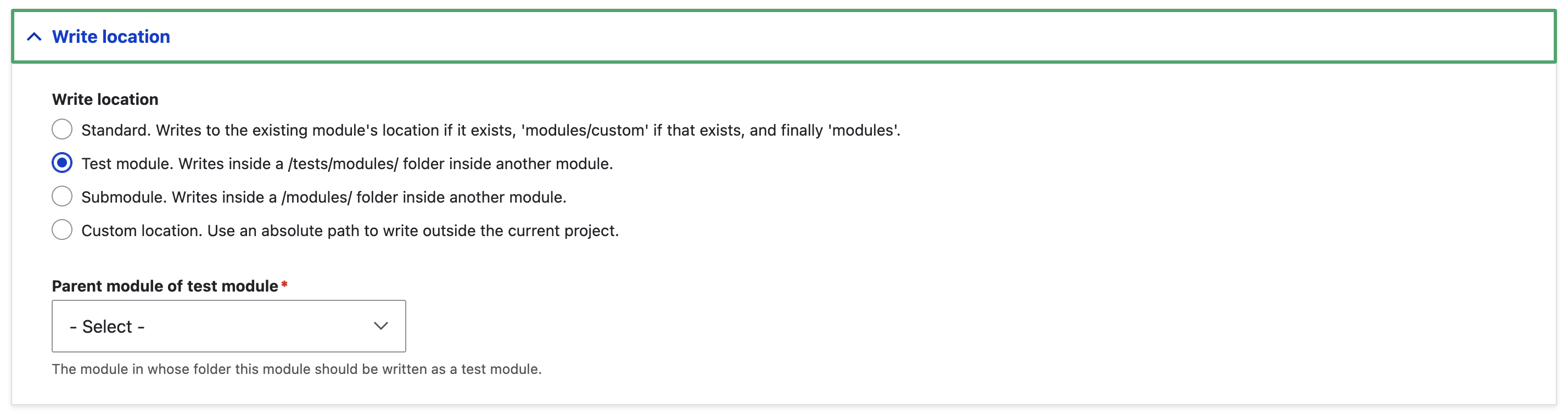Select the Test module radio button
This screenshot has height=414, width=1568.
pyautogui.click(x=62, y=163)
